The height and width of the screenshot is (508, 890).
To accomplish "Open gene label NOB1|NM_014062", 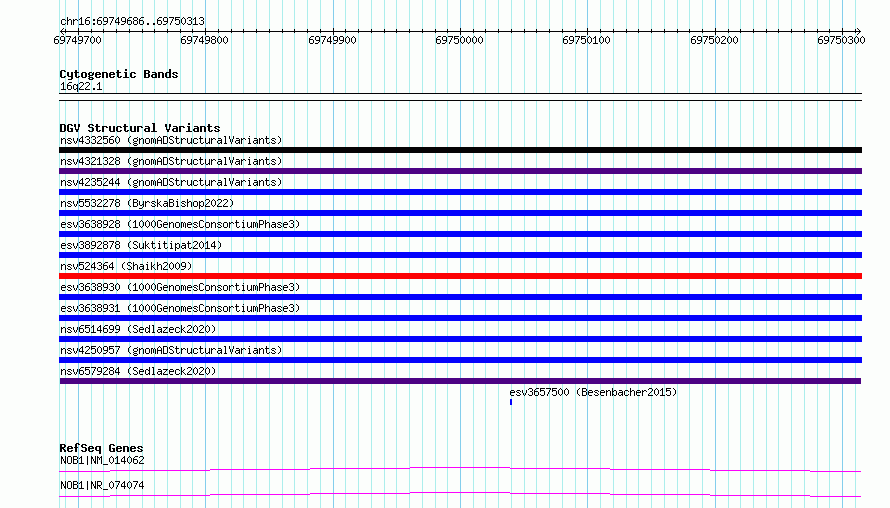I will pos(102,460).
